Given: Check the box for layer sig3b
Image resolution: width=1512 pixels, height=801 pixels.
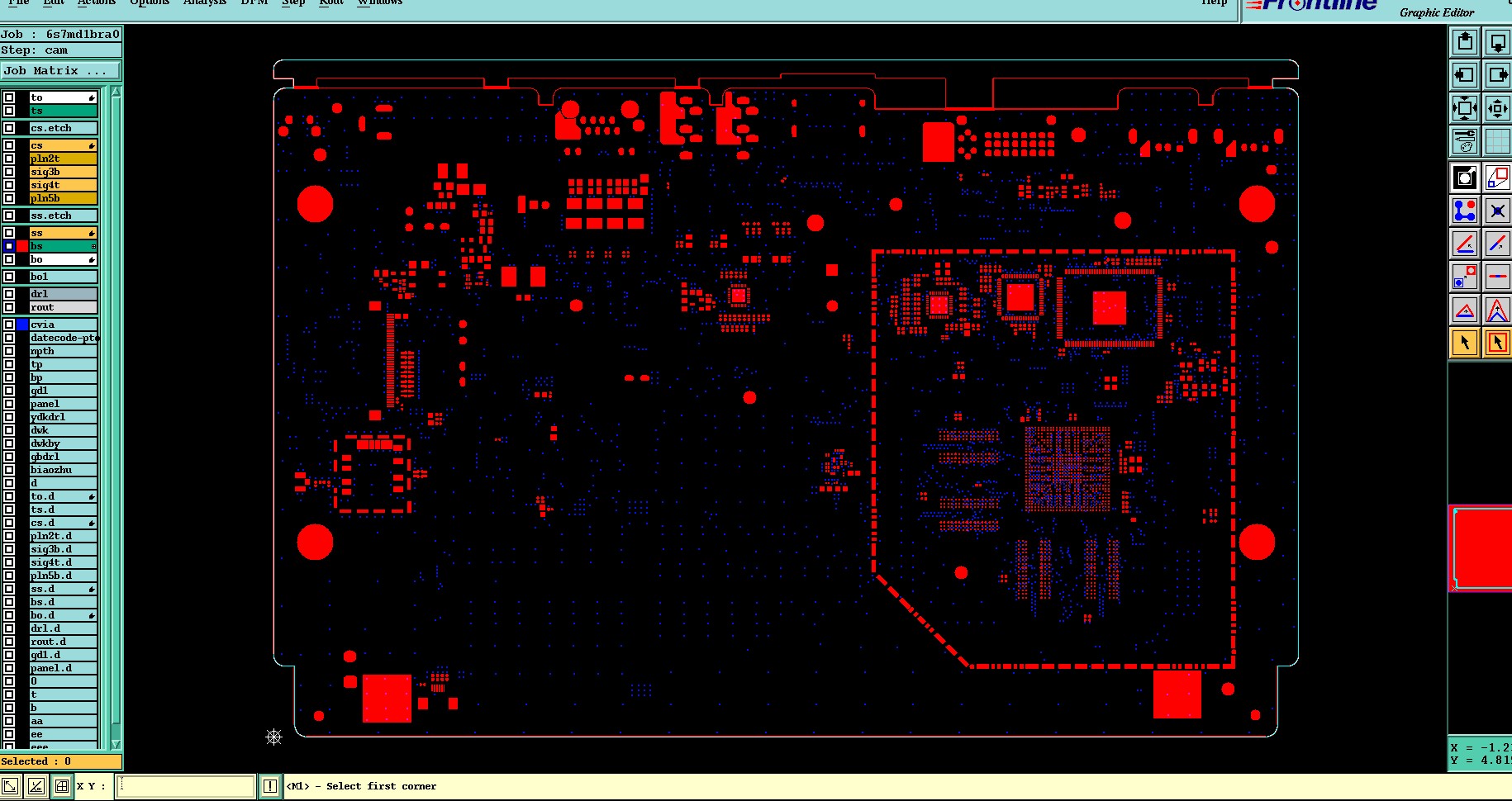Looking at the screenshot, I should tap(9, 172).
